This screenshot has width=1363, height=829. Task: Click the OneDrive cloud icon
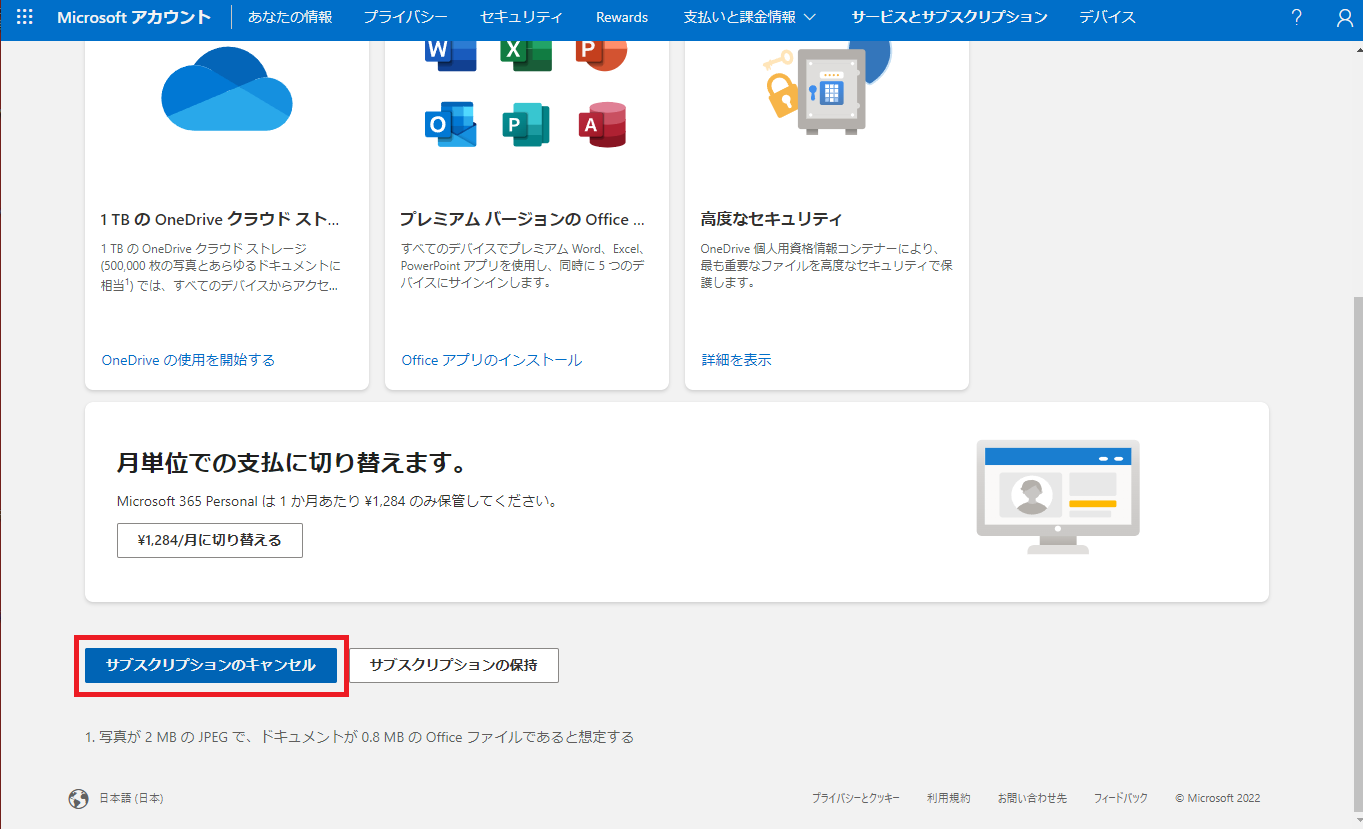coord(227,90)
